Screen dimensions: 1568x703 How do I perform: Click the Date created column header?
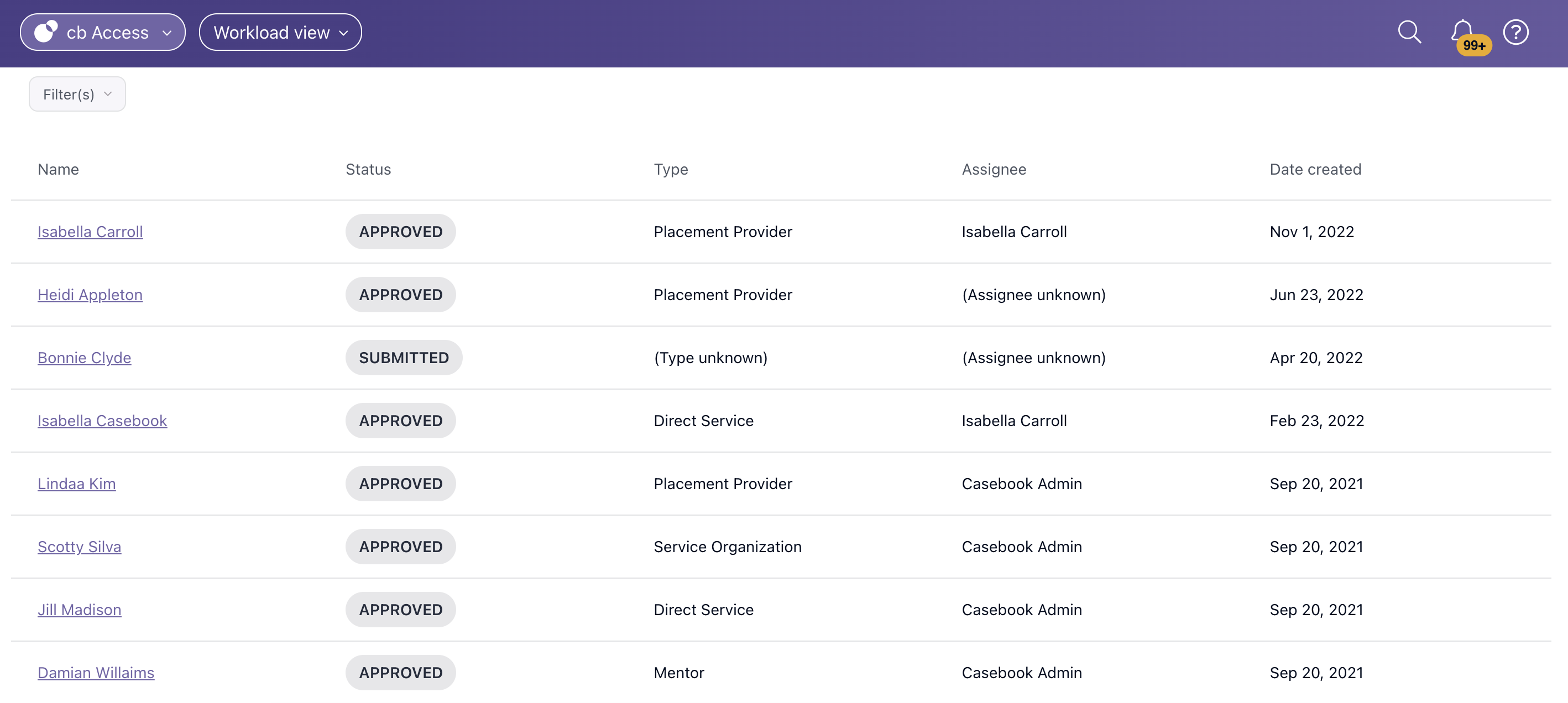coord(1315,169)
